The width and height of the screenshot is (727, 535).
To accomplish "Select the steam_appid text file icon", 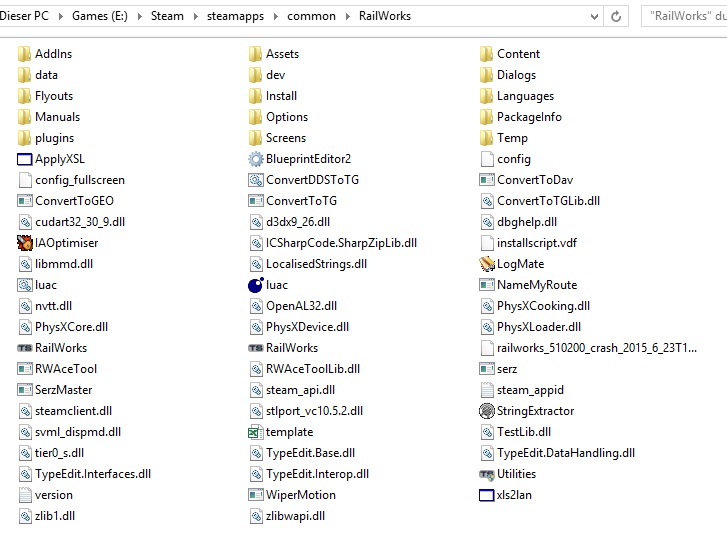I will [487, 390].
